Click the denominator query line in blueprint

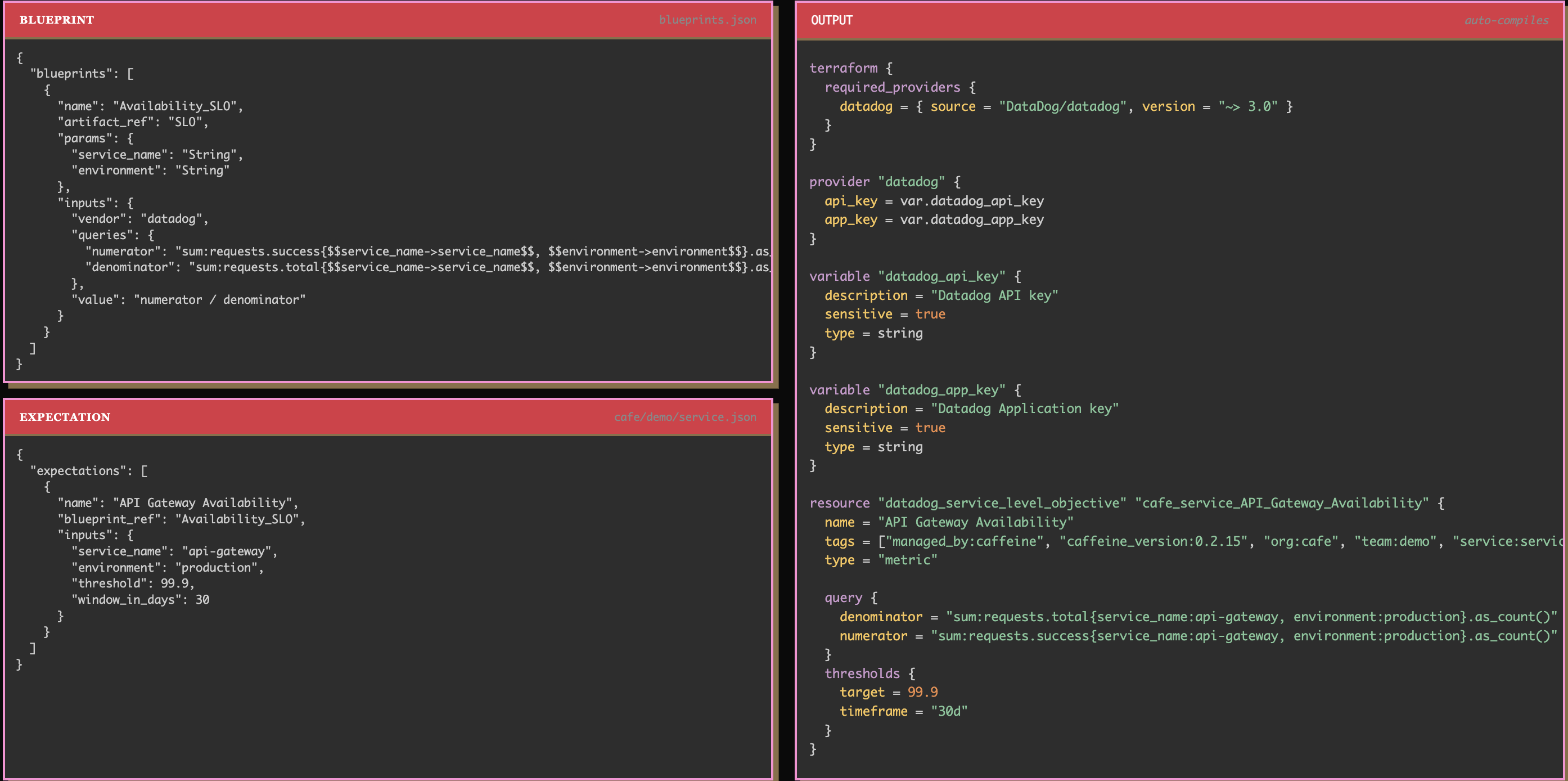(x=426, y=267)
